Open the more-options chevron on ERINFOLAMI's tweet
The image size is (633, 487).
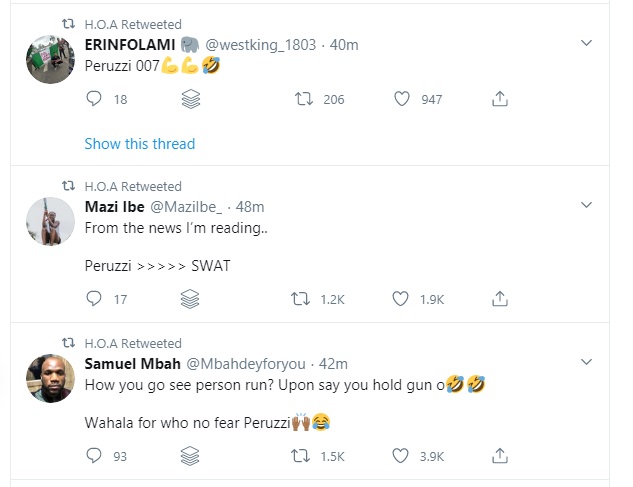588,44
